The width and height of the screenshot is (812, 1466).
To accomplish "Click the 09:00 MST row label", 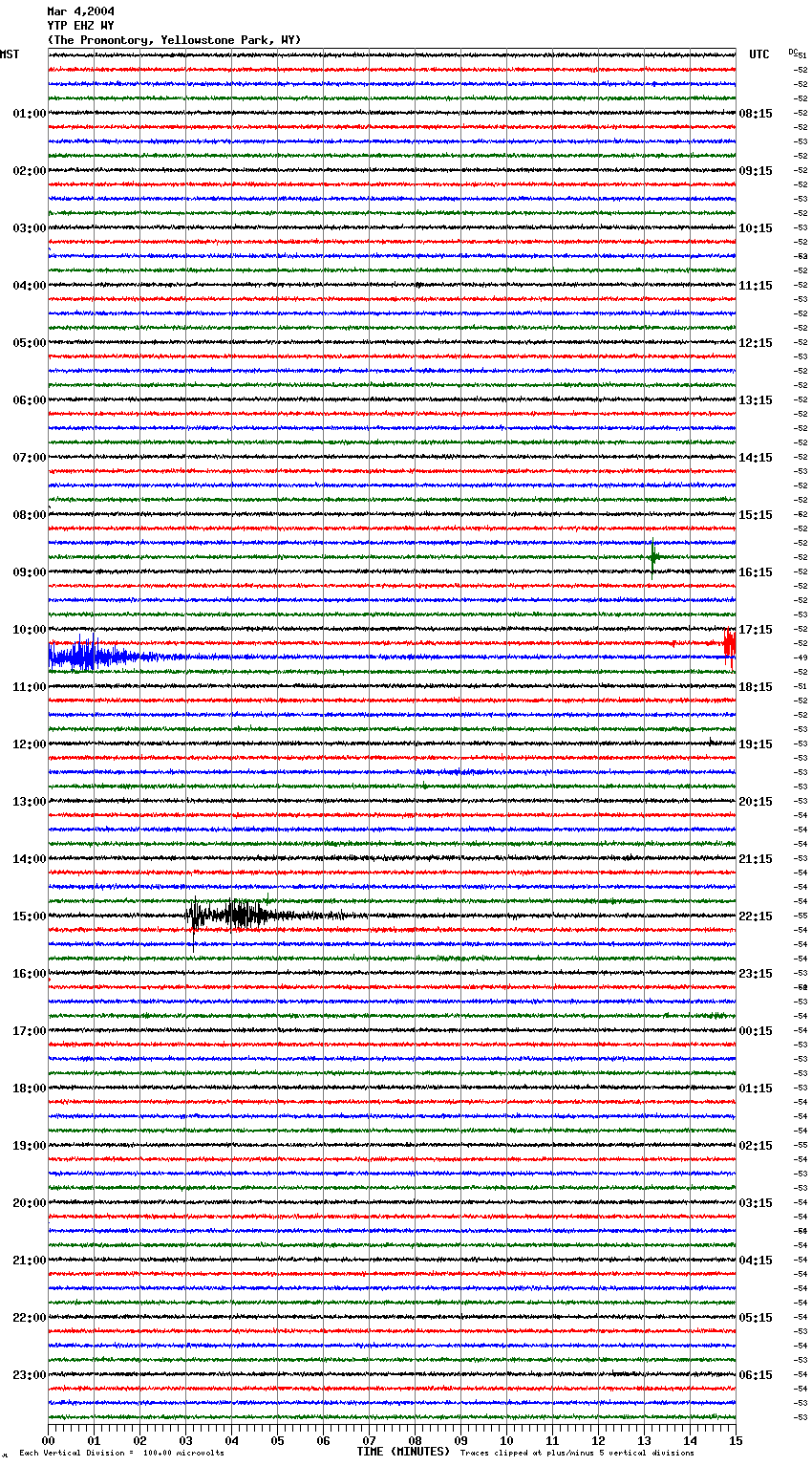I will point(30,572).
